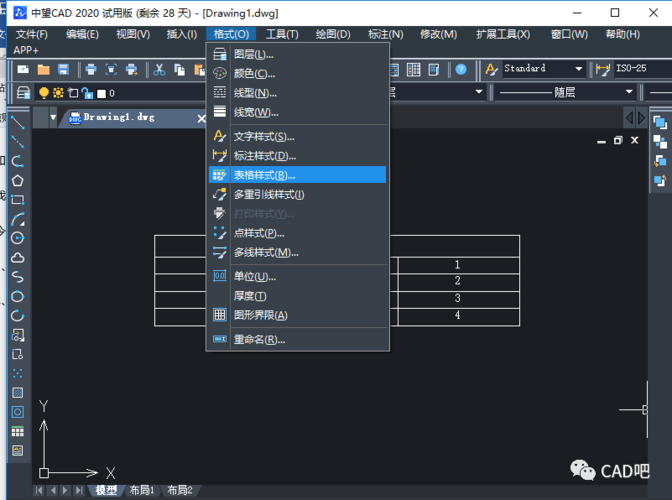Choose 线型(N)... menu entry
The image size is (672, 500).
coord(297,93)
